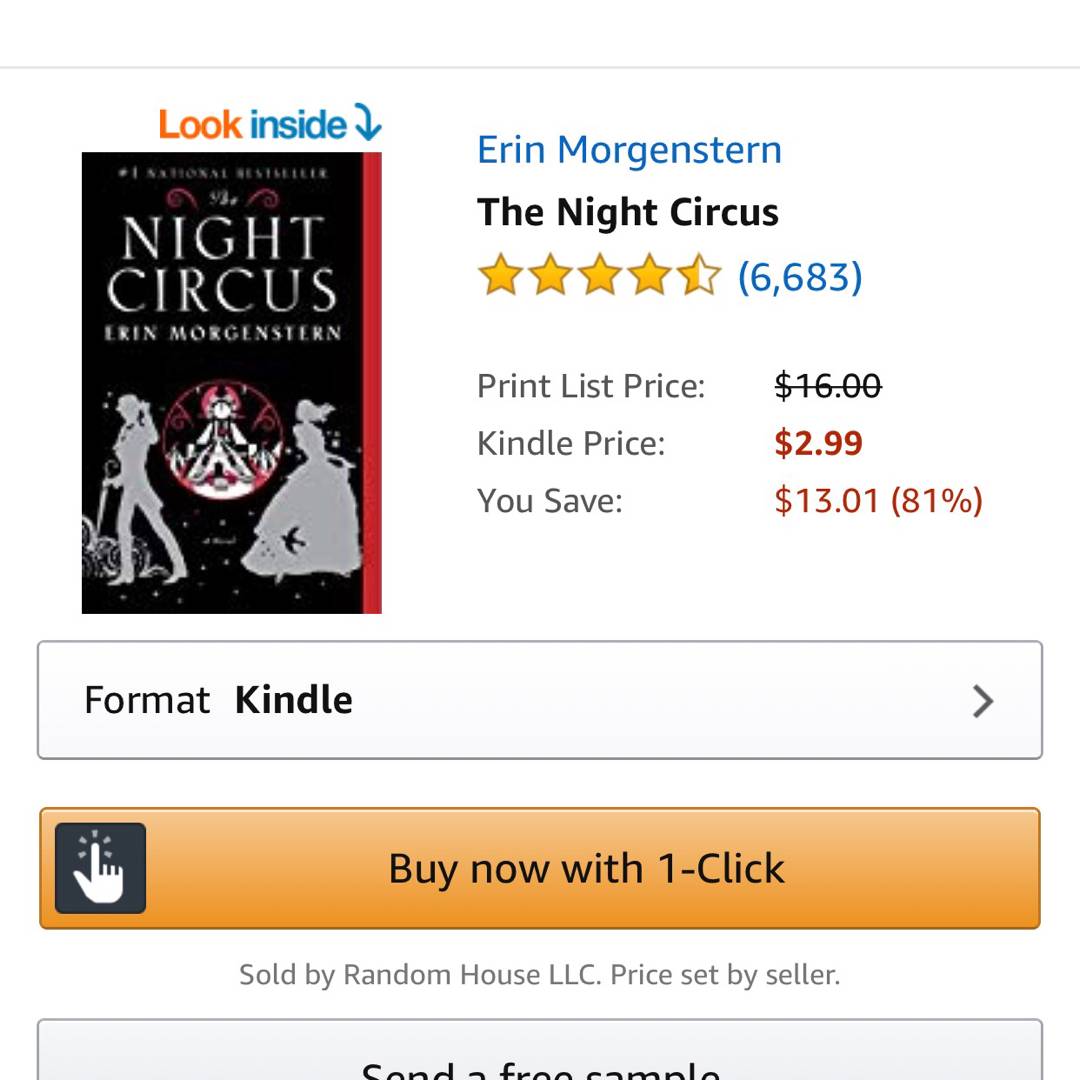Expand the Format chevron arrow
Image resolution: width=1080 pixels, height=1080 pixels.
coord(983,701)
